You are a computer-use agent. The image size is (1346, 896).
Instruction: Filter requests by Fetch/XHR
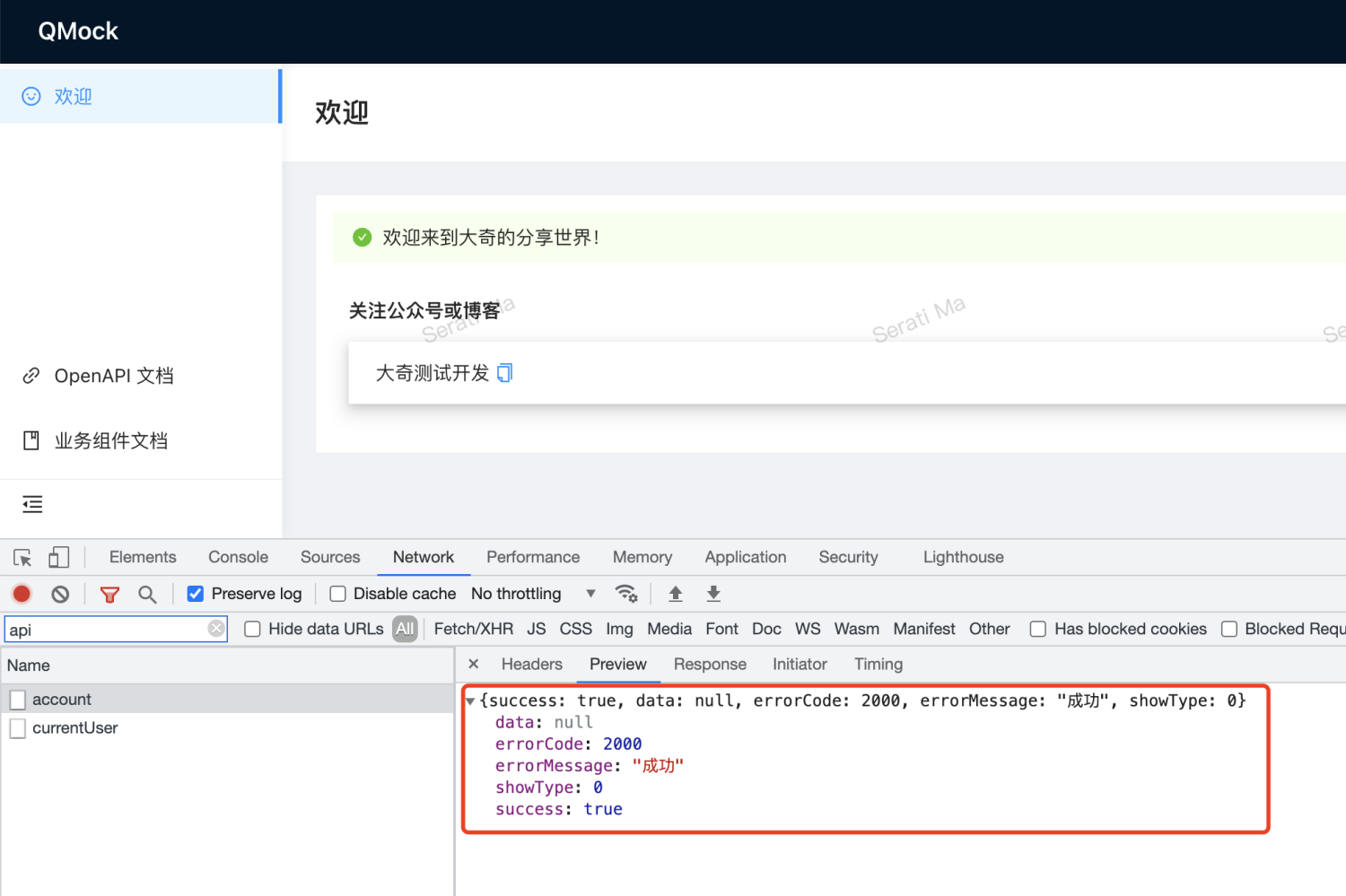pyautogui.click(x=474, y=629)
